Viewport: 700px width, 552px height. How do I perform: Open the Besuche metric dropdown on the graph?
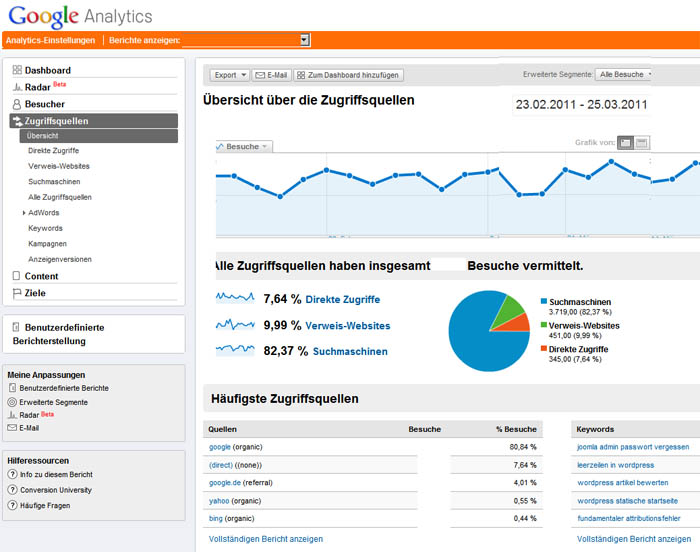(x=244, y=146)
